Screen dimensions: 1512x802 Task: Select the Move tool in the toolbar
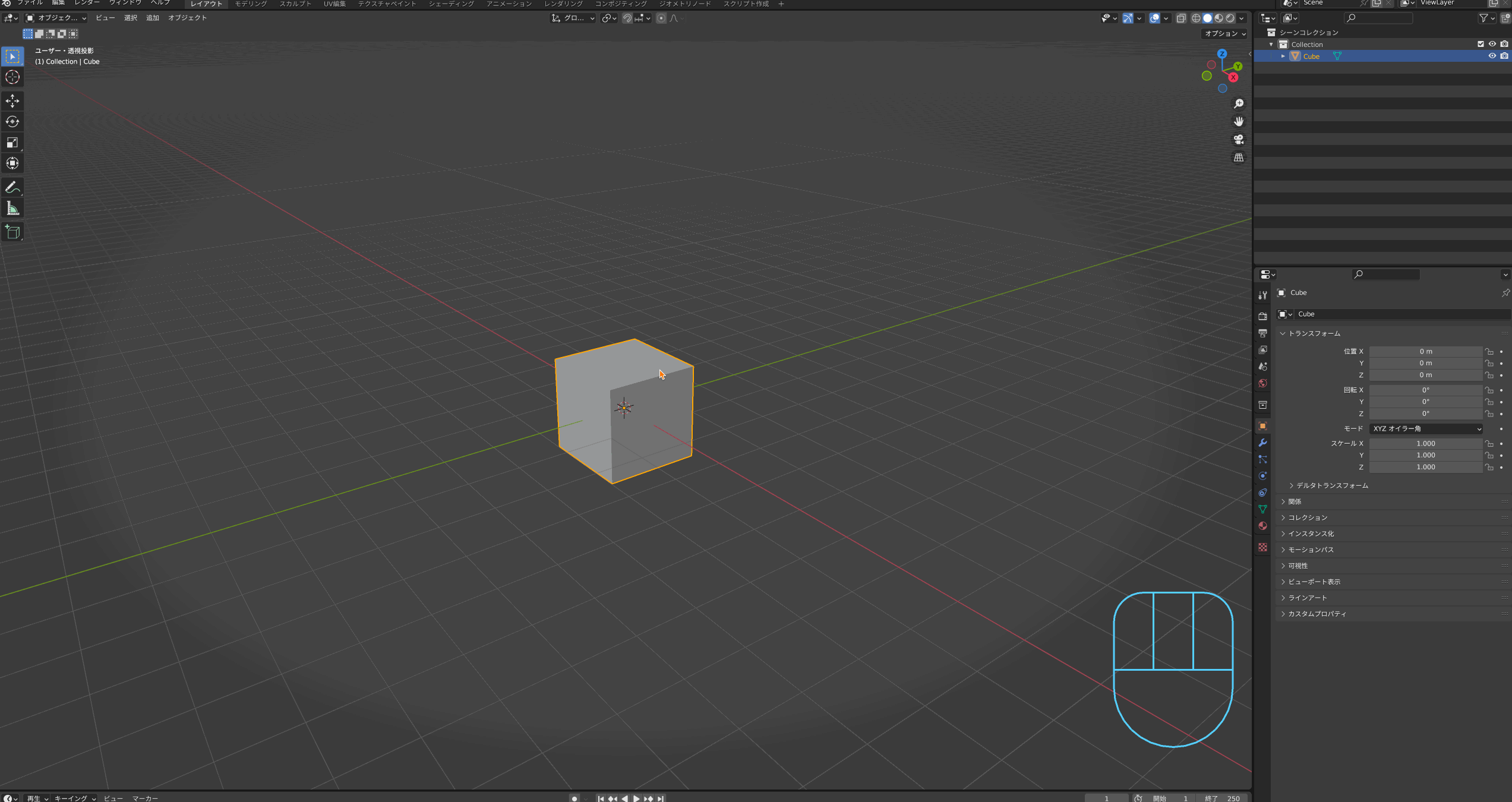click(12, 101)
